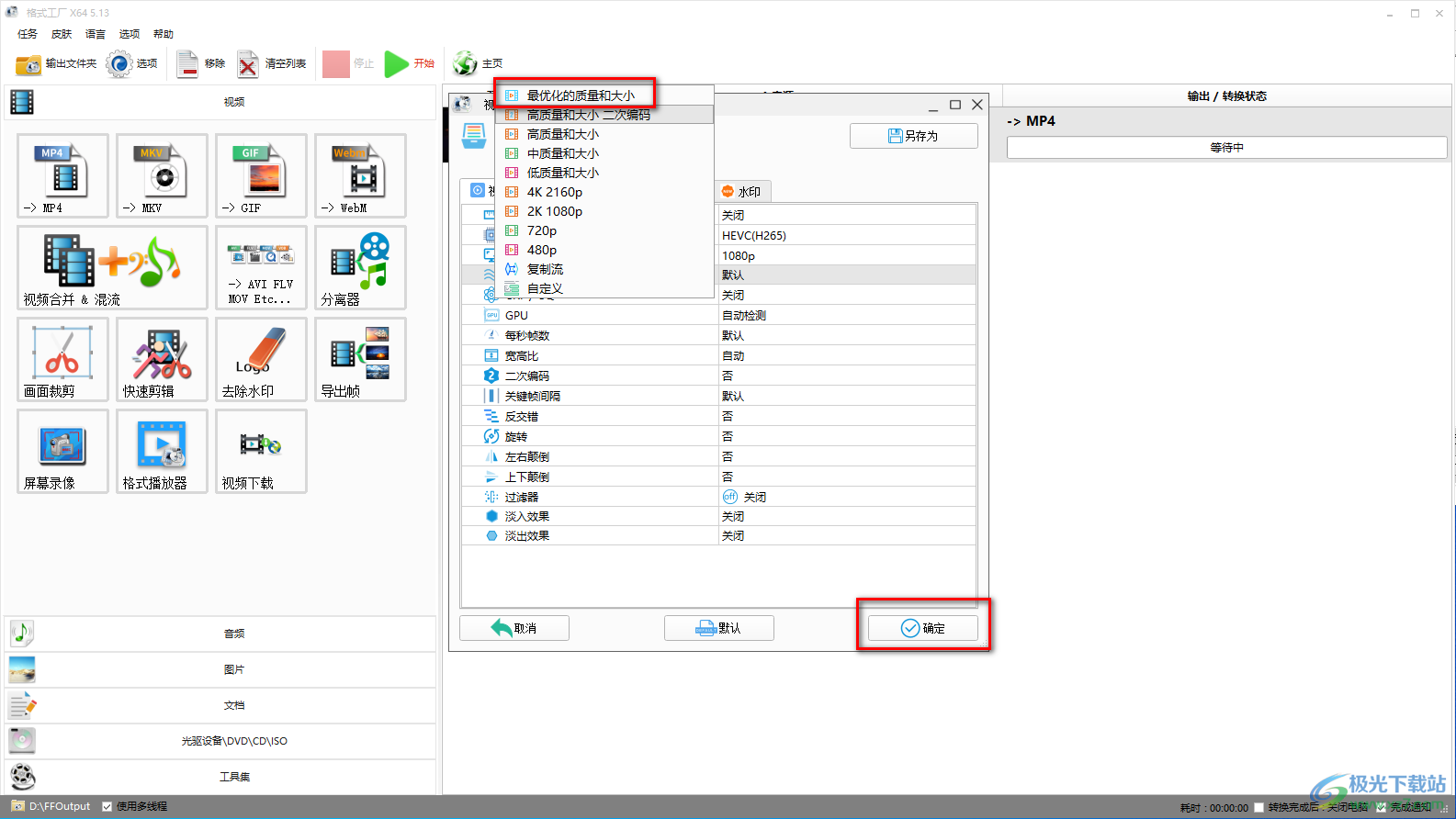Toggle 使用多线程 checkbox in status bar
The image size is (1456, 819).
[107, 807]
